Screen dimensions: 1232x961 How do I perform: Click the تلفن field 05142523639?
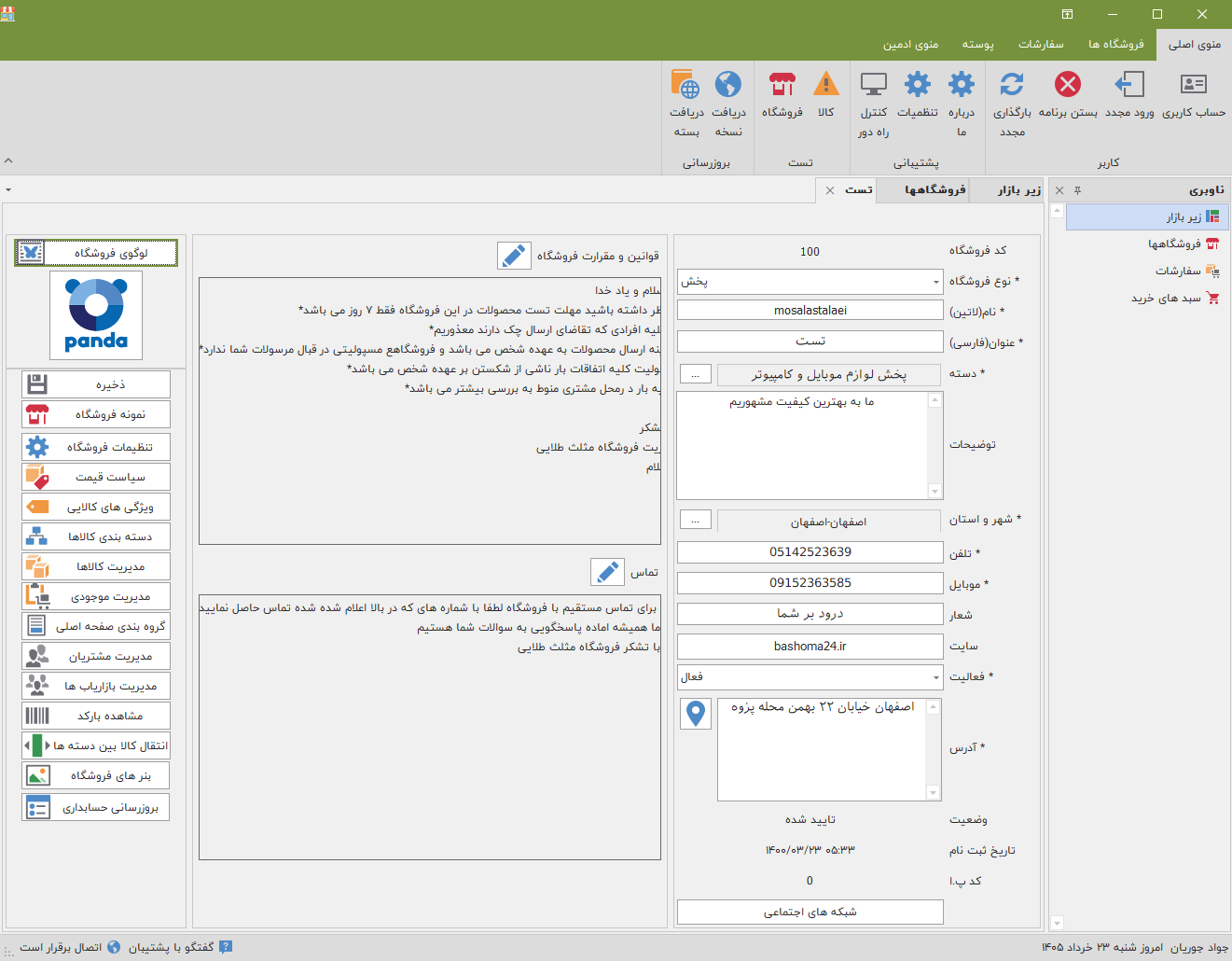(x=810, y=552)
